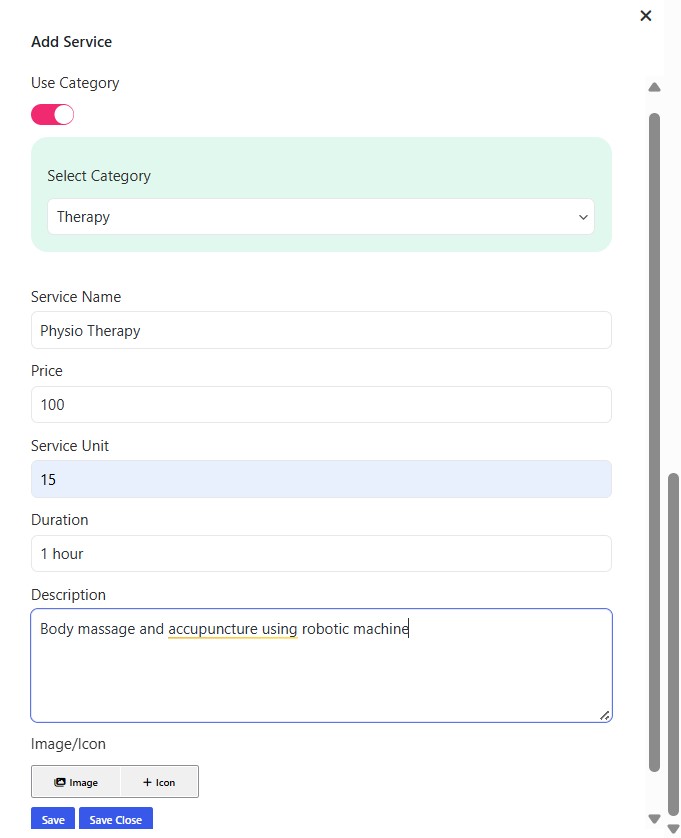
Task: Click the scroll up arrow
Action: [654, 87]
